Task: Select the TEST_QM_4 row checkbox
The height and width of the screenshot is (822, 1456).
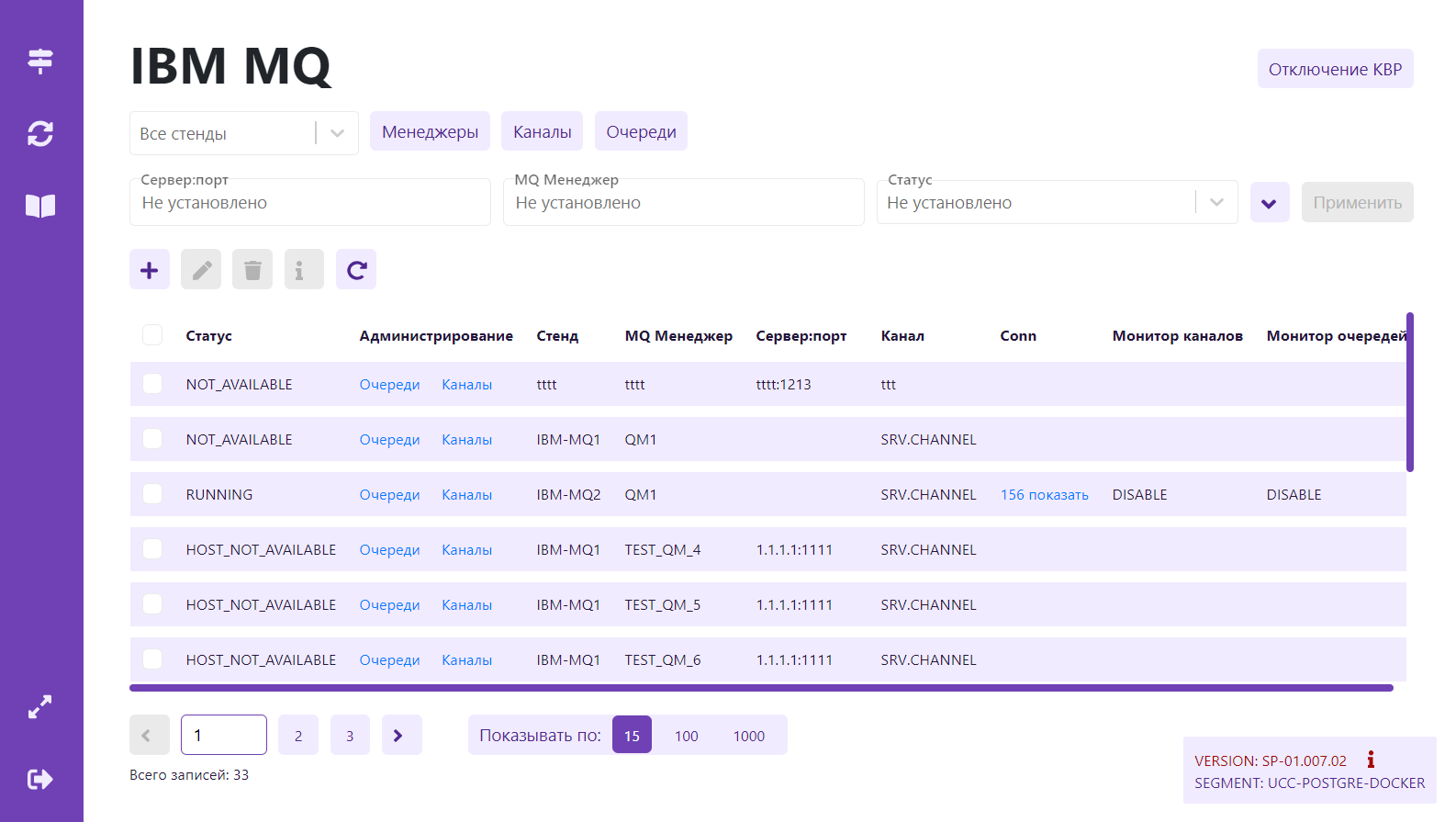Action: pos(152,549)
